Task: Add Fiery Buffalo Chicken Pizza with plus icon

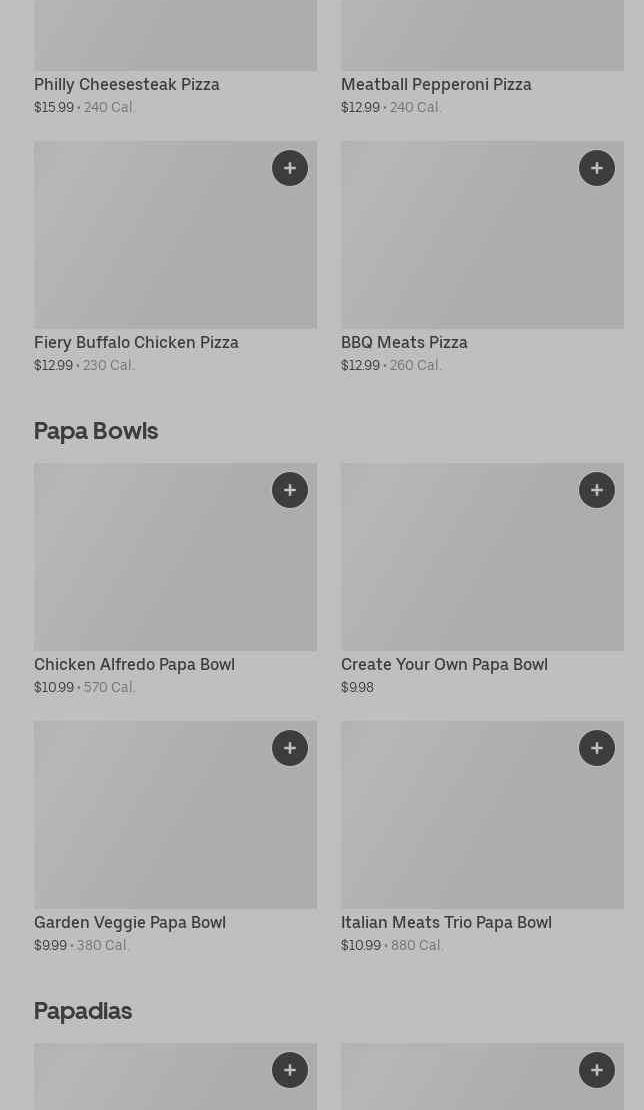Action: [290, 168]
